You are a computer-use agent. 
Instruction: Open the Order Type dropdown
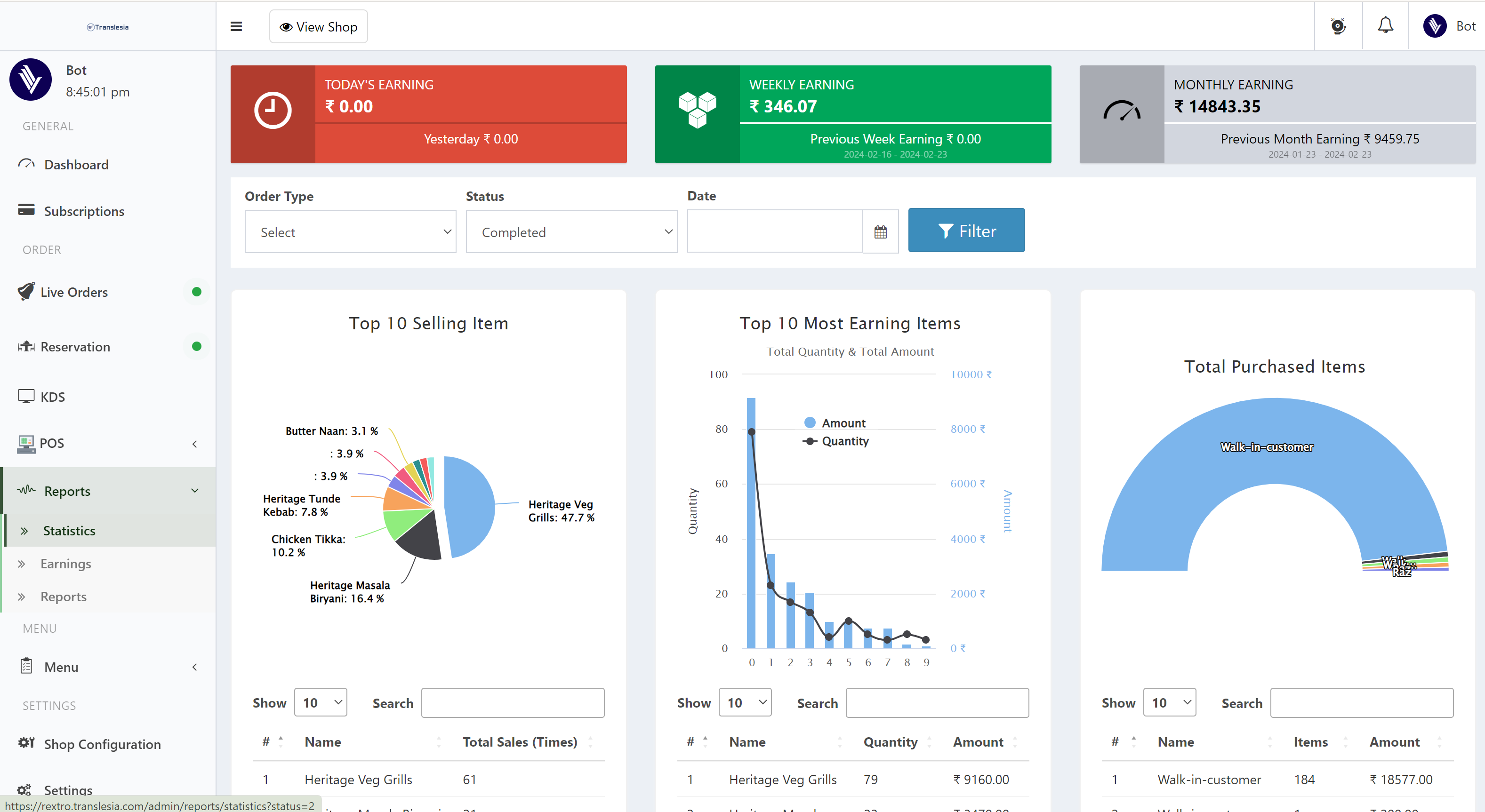(x=350, y=231)
